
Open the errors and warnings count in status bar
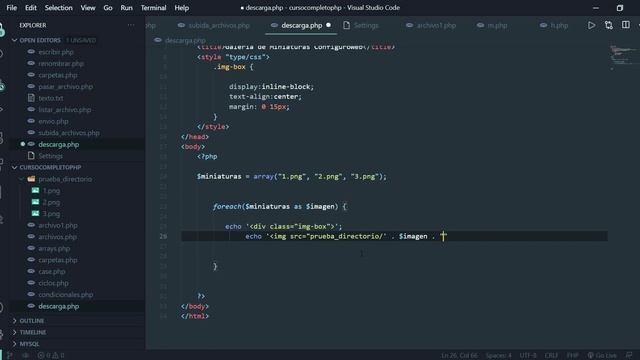point(51,356)
